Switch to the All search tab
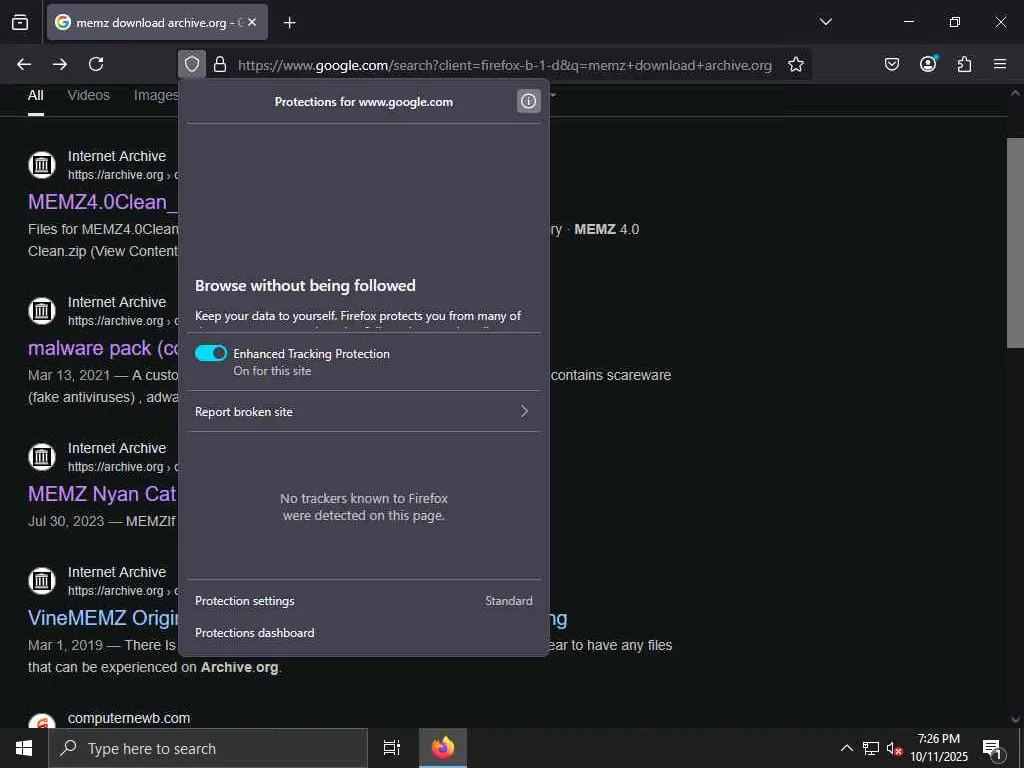1024x768 pixels. pos(36,95)
